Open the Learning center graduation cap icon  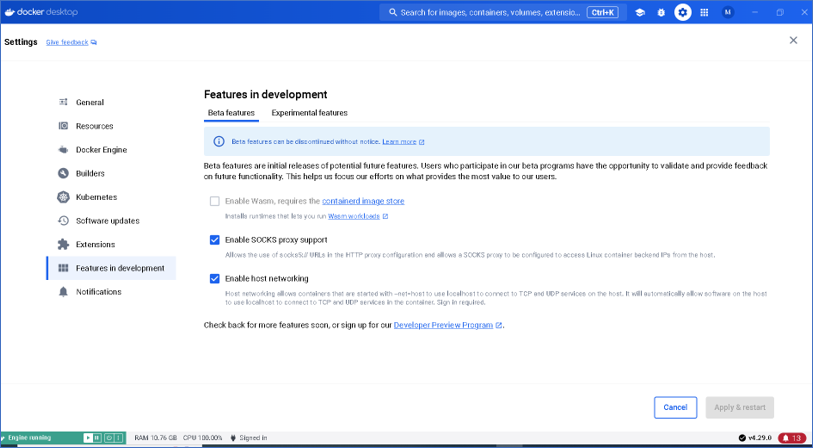[640, 12]
